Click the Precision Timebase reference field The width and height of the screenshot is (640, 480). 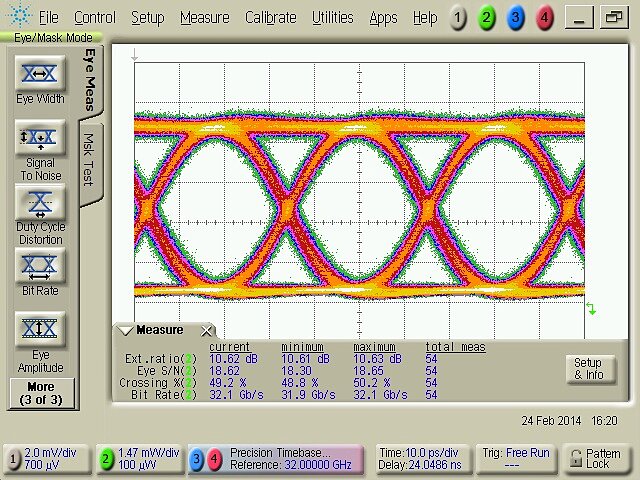tap(290, 459)
